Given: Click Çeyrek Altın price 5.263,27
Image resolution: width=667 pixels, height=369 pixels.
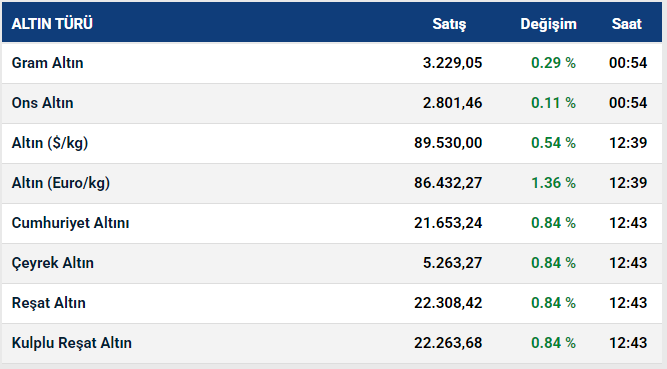Looking at the screenshot, I should (x=453, y=263).
